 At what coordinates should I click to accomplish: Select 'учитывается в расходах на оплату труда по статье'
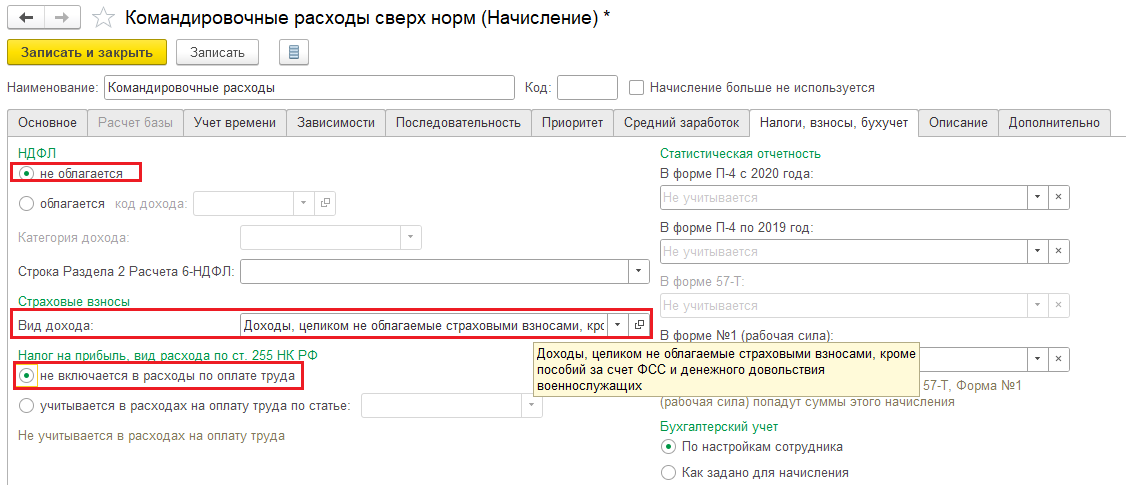tap(27, 406)
